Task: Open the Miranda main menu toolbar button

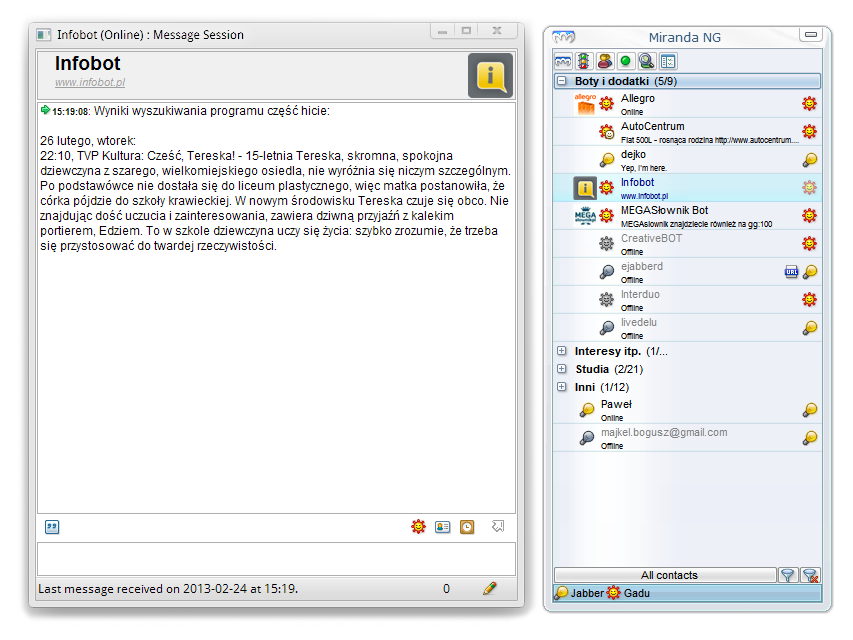Action: coord(563,61)
